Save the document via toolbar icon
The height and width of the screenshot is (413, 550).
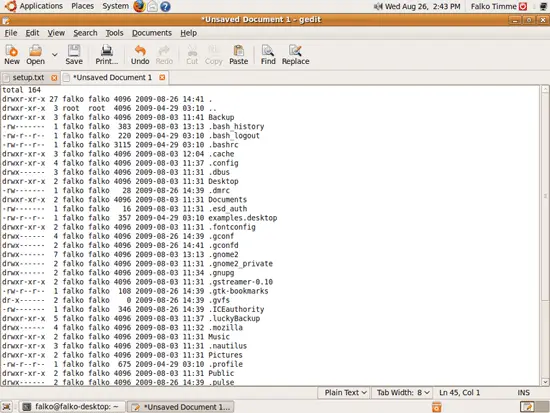coord(74,55)
